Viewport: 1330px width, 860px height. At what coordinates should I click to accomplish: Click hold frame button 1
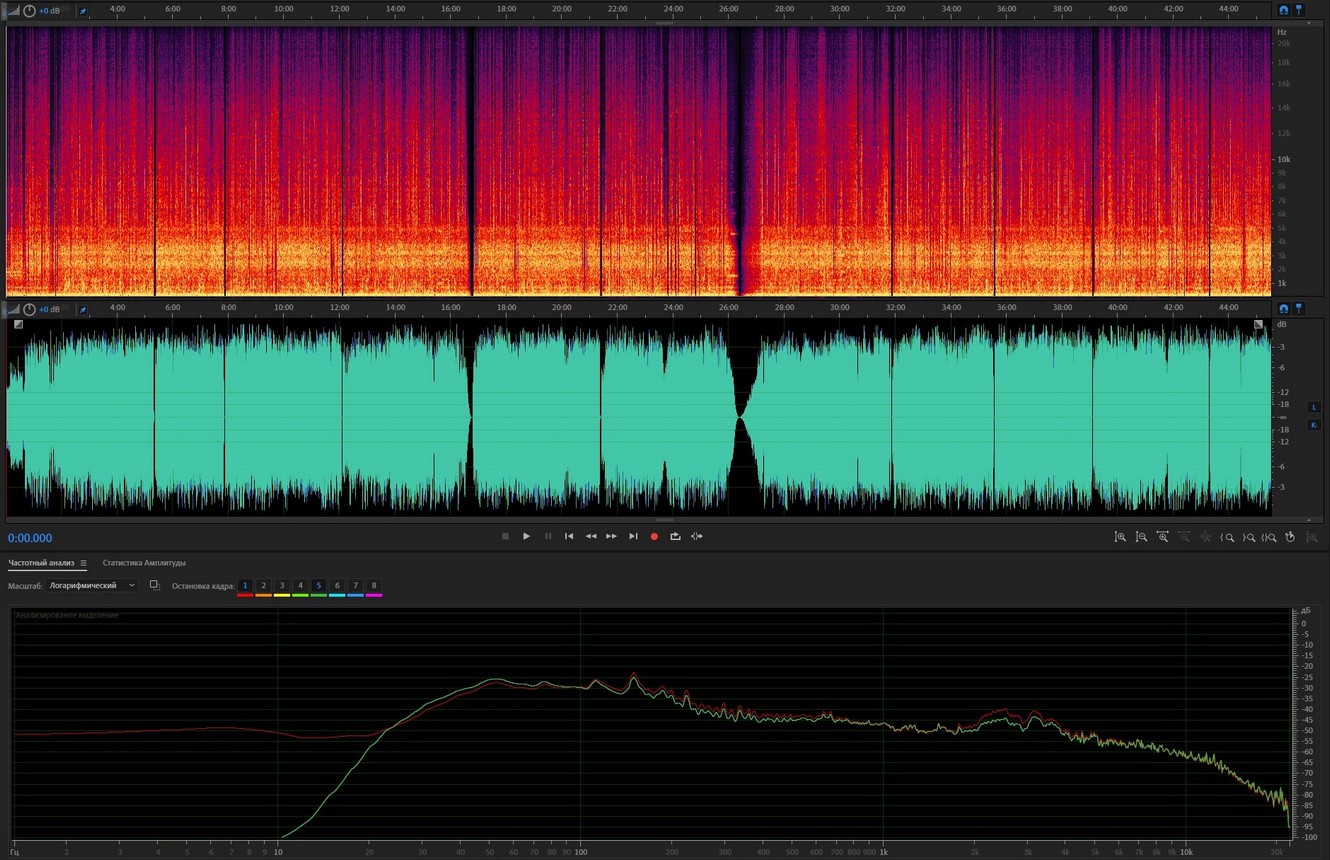pyautogui.click(x=245, y=586)
